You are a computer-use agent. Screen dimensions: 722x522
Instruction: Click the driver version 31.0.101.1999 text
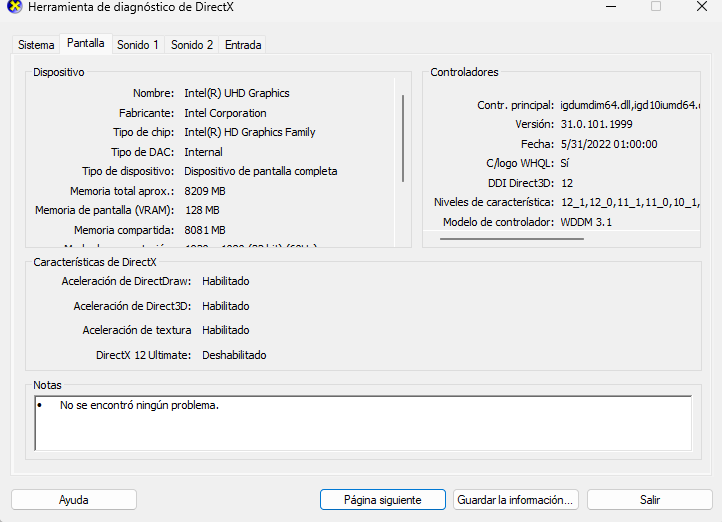tap(595, 124)
